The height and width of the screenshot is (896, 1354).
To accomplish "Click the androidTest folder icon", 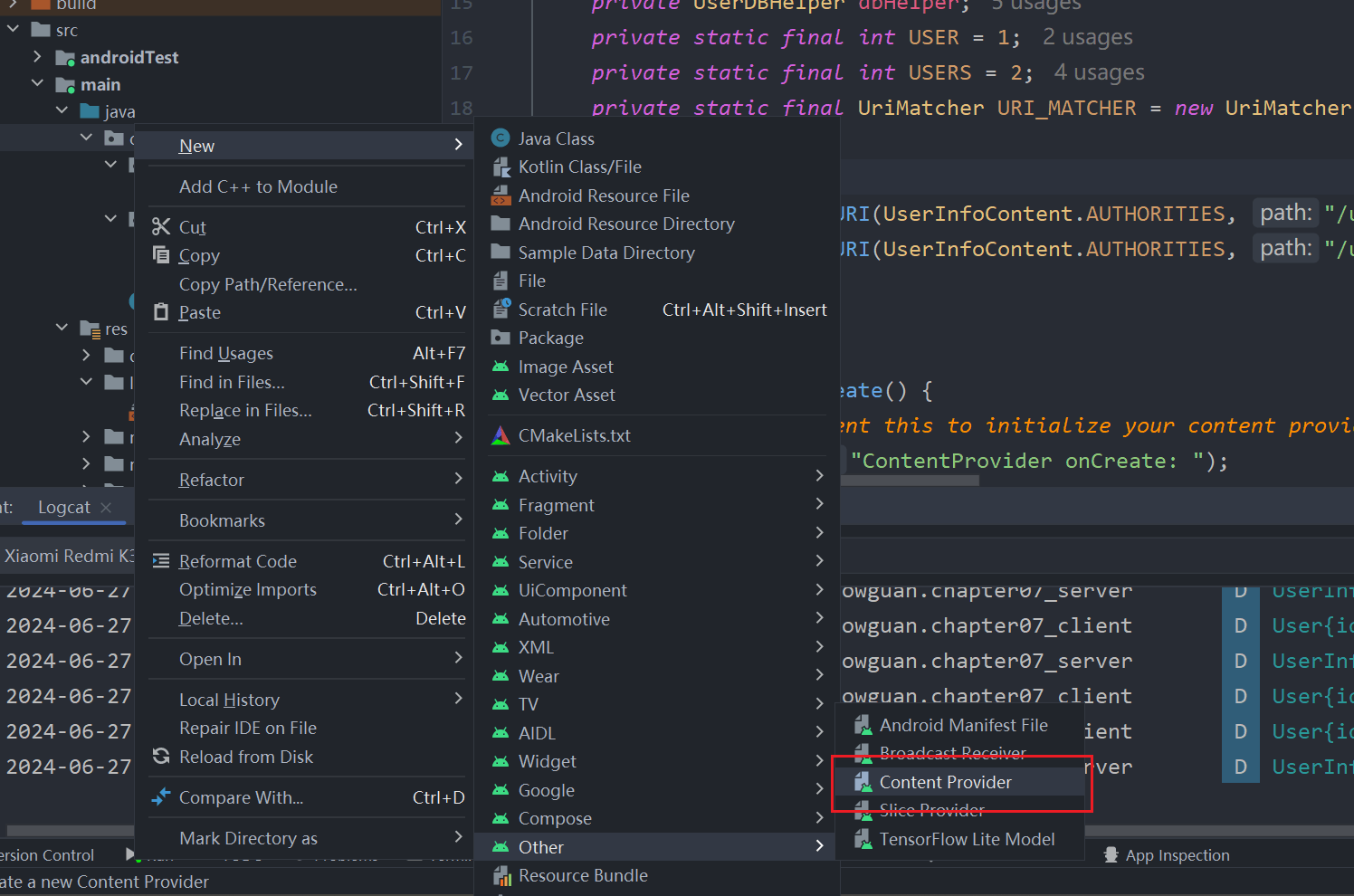I will [65, 58].
